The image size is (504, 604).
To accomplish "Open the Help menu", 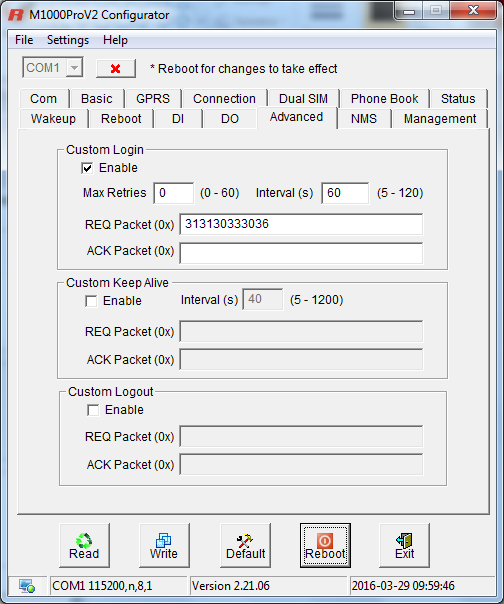I will click(115, 40).
